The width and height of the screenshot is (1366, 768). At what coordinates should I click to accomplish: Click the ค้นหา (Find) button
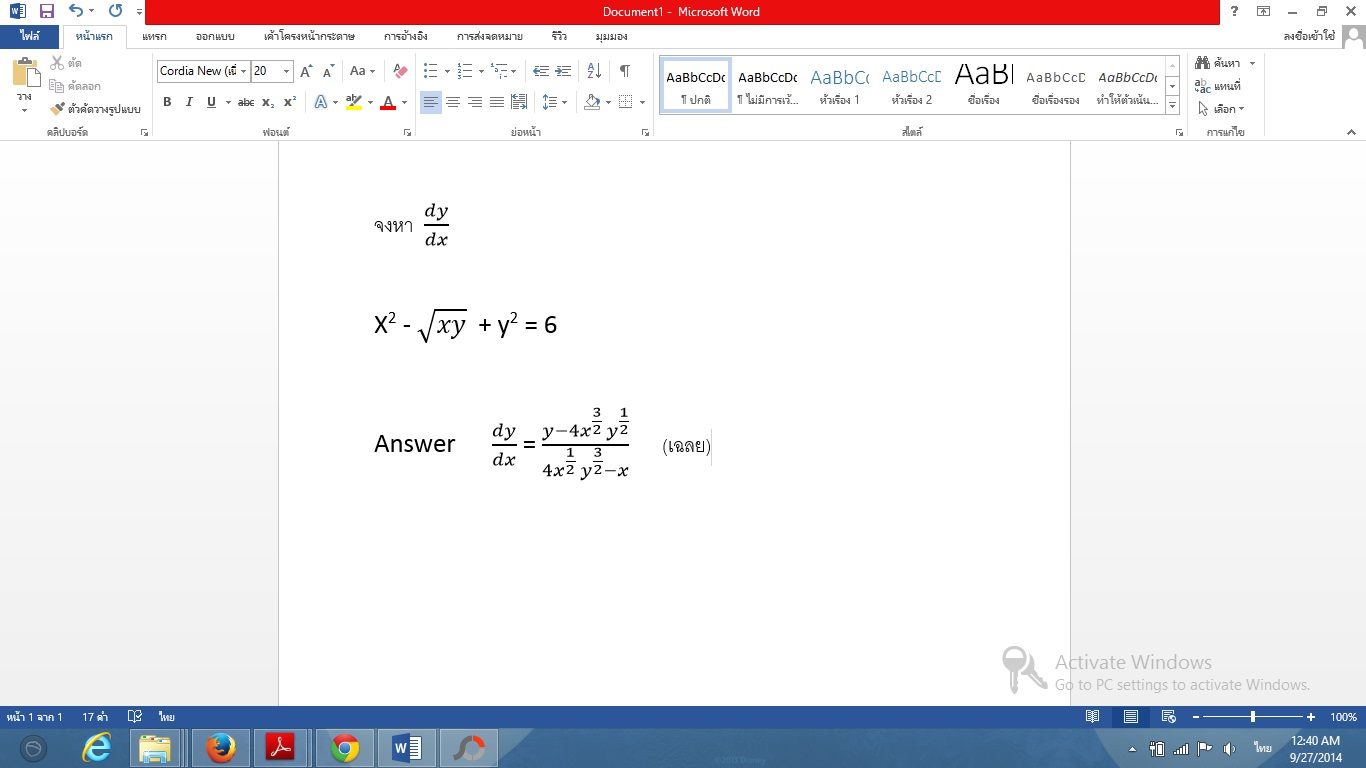[x=1225, y=63]
